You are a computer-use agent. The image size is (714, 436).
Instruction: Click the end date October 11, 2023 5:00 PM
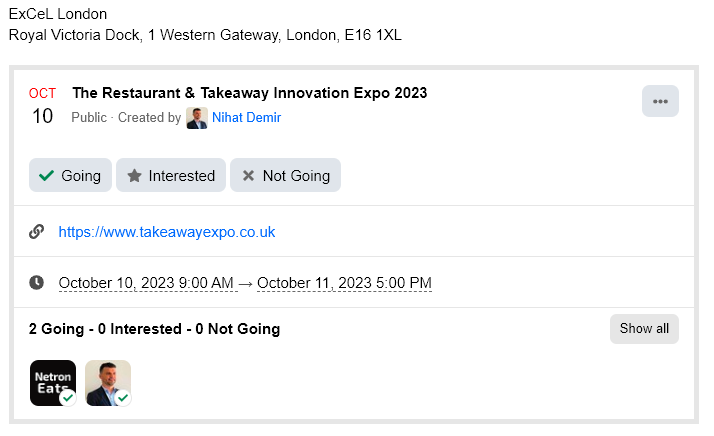click(344, 283)
